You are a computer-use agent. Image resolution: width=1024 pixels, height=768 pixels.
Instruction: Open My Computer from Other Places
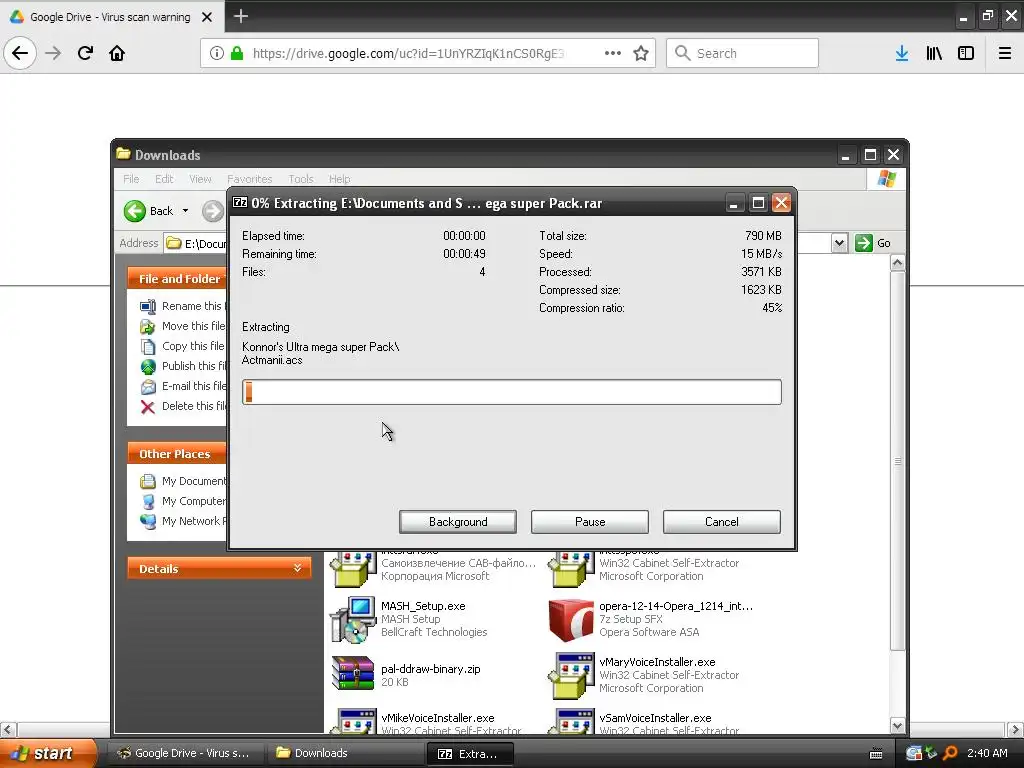tap(184, 501)
